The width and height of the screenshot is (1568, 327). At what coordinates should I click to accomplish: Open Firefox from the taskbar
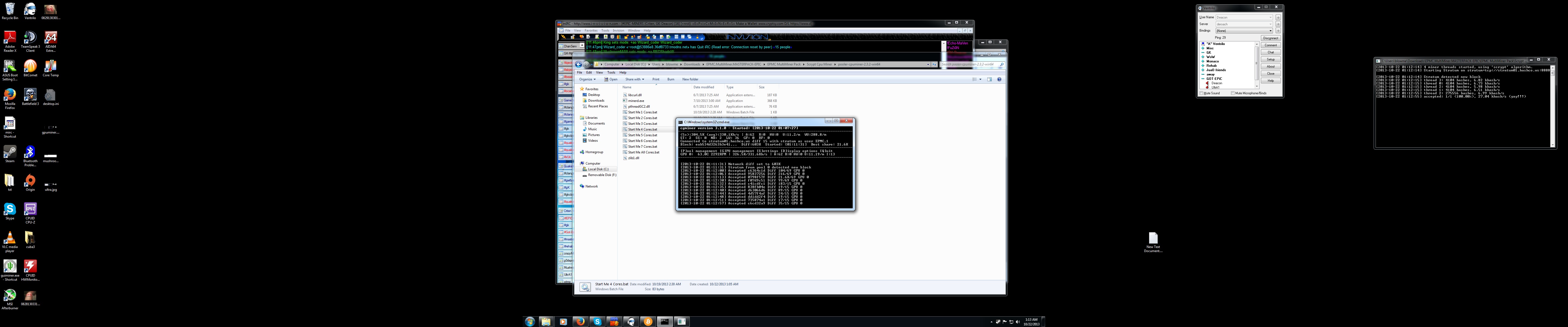point(580,322)
